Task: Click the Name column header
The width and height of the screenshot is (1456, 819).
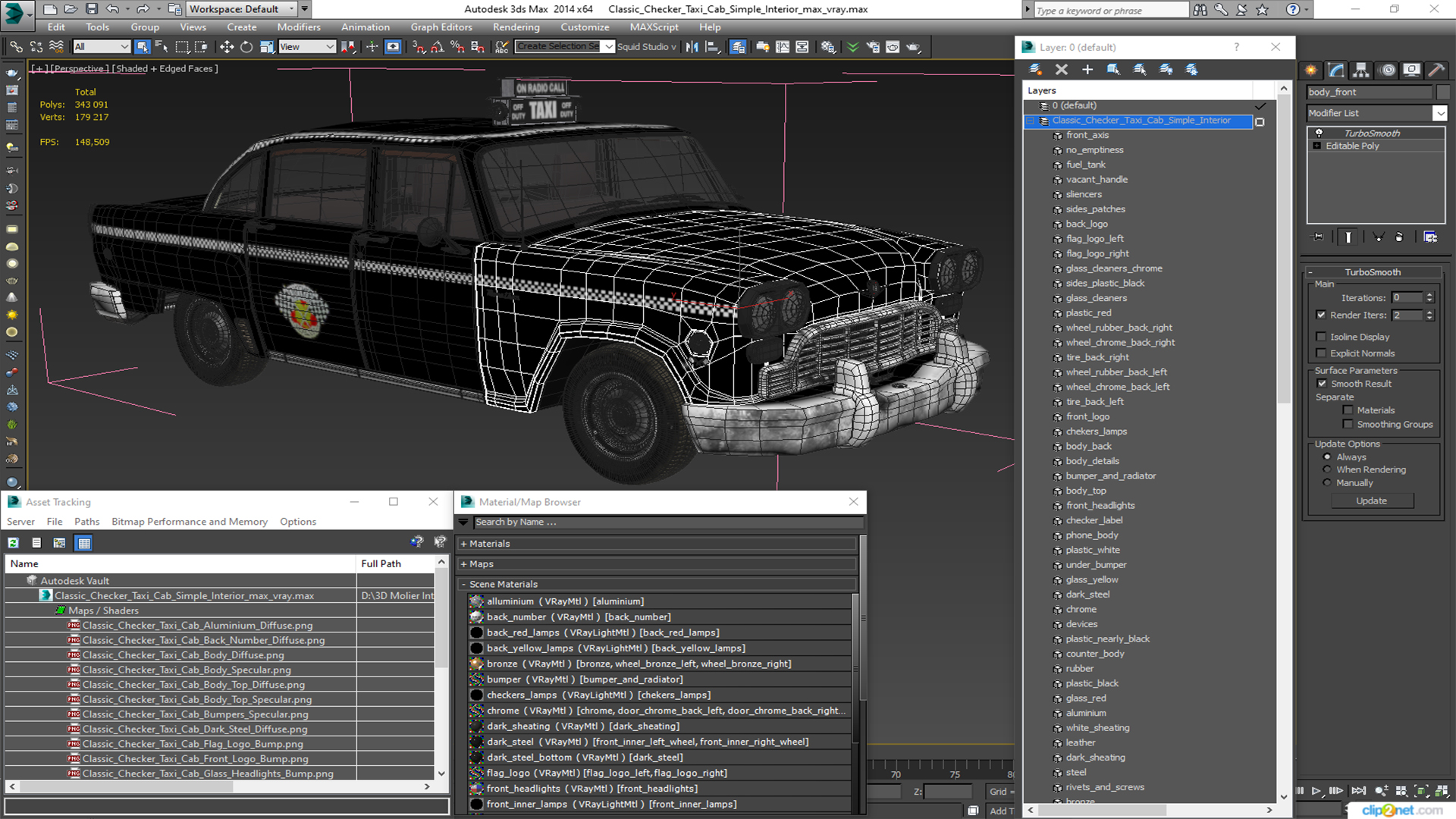Action: tap(180, 563)
